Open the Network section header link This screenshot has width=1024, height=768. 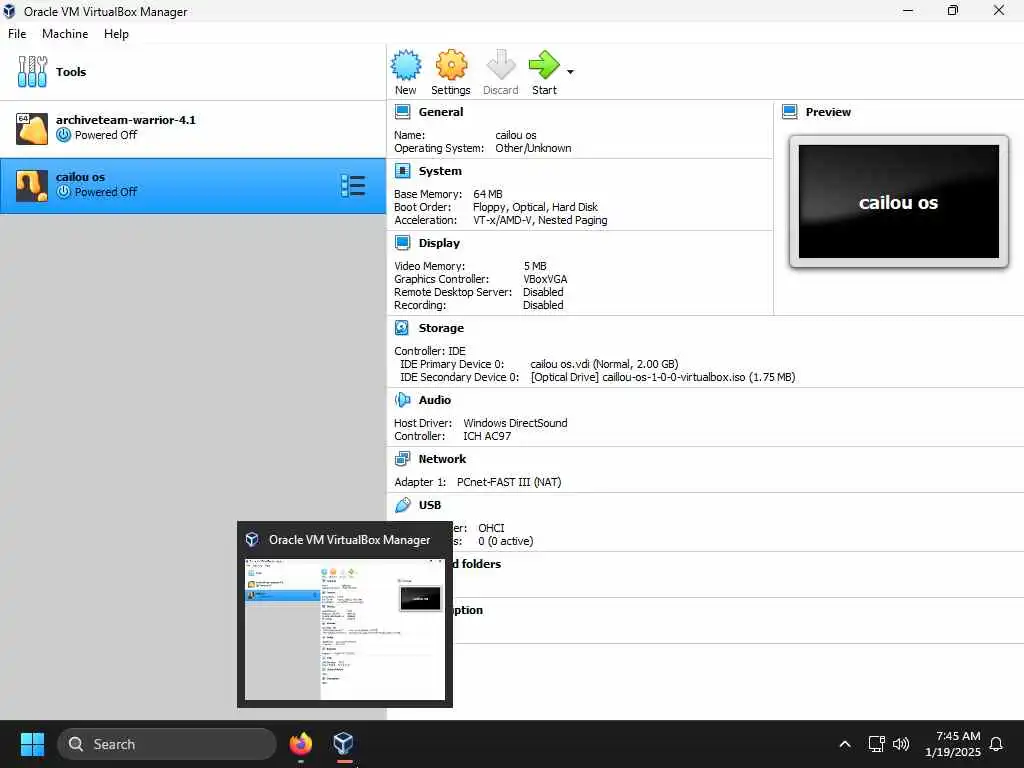point(442,459)
